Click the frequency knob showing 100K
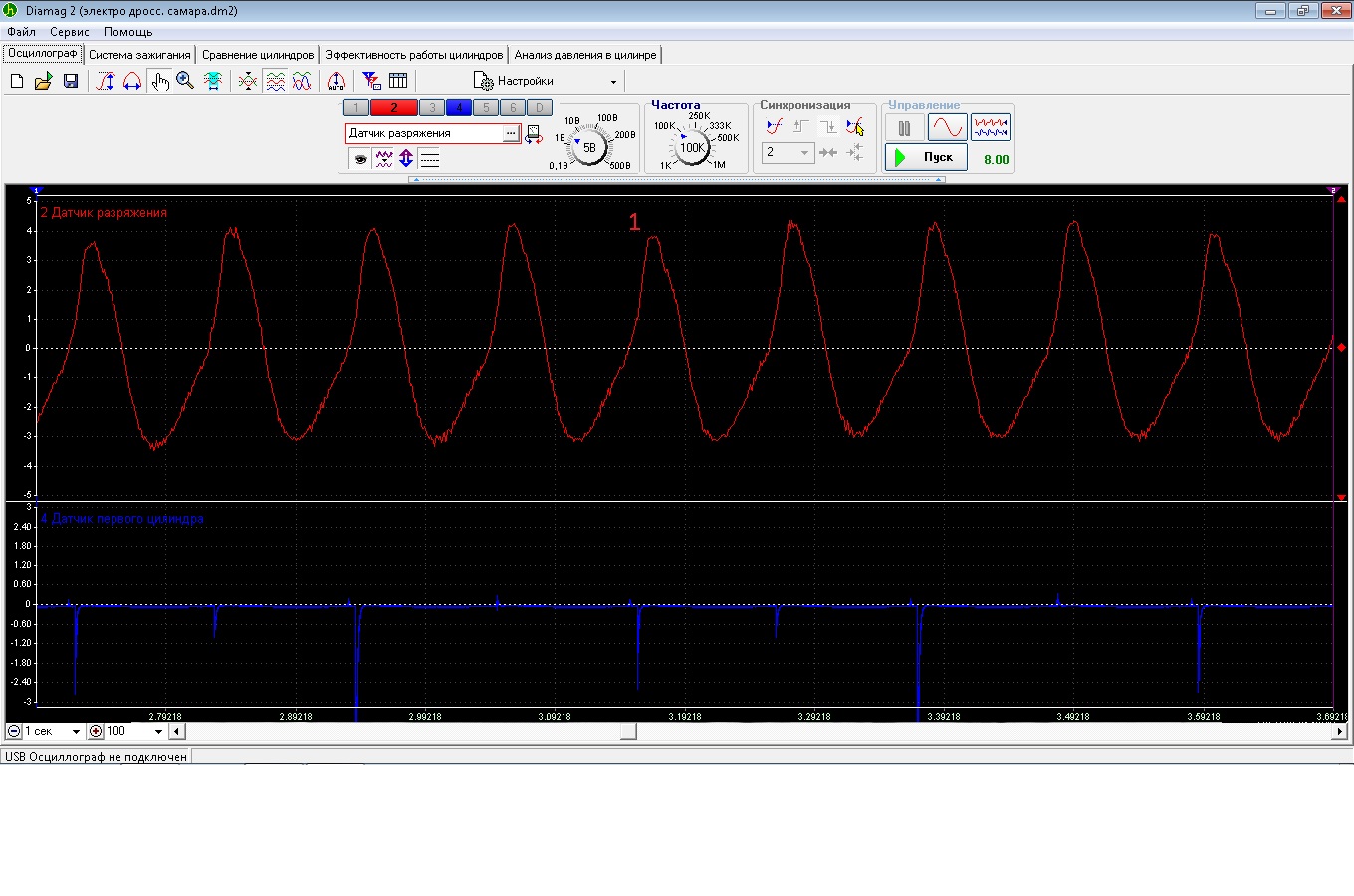Viewport: 1354px width, 896px height. coord(692,147)
